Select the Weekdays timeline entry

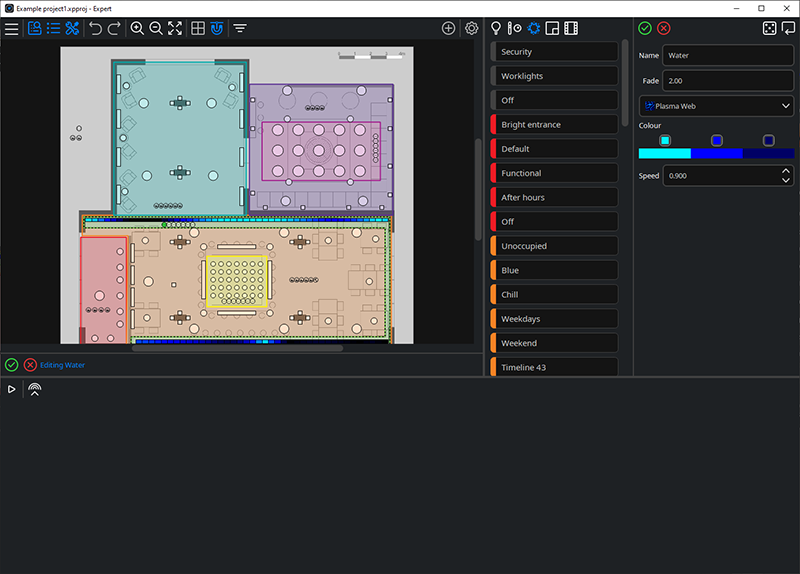pyautogui.click(x=555, y=319)
